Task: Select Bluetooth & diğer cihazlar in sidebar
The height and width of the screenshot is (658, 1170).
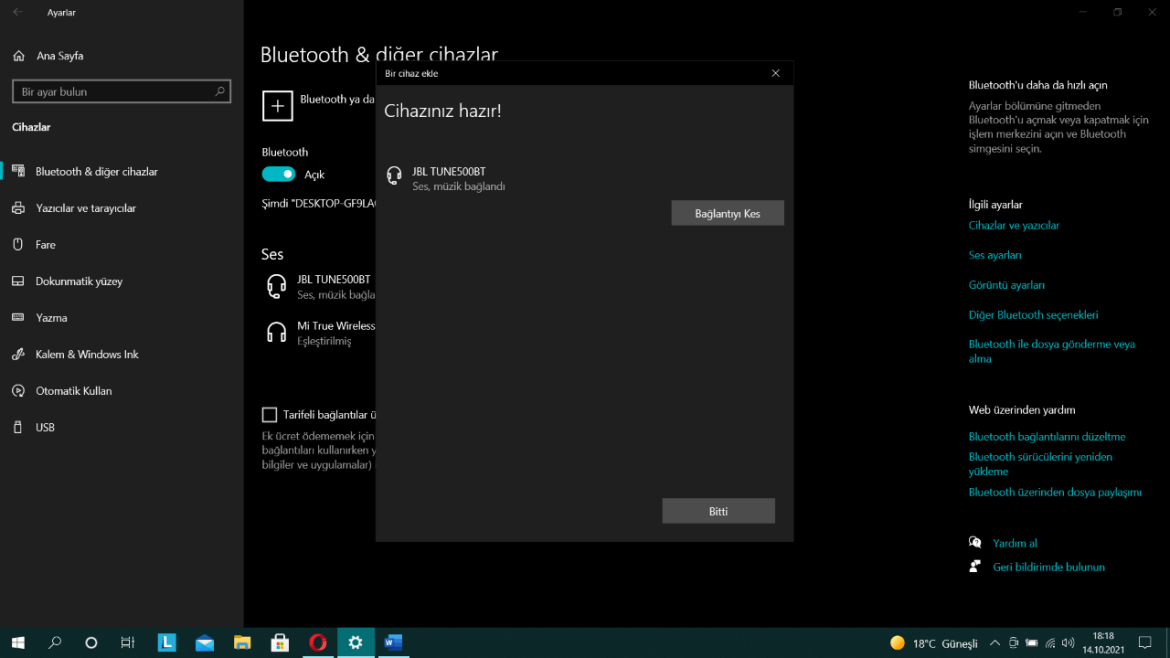Action: tap(20, 171)
